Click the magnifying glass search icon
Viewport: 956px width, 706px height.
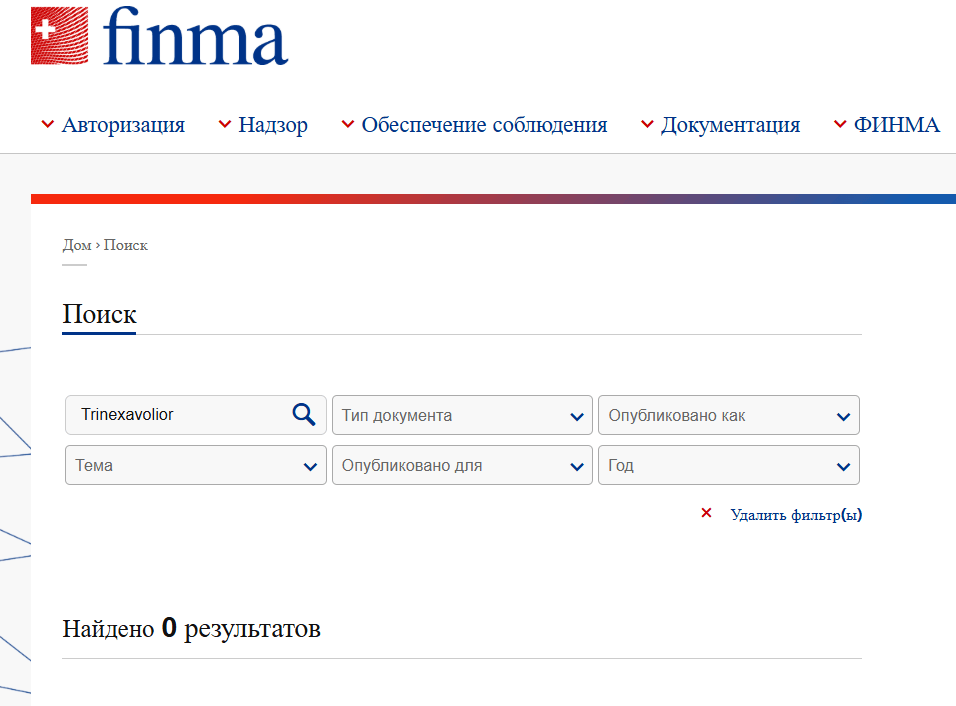303,414
